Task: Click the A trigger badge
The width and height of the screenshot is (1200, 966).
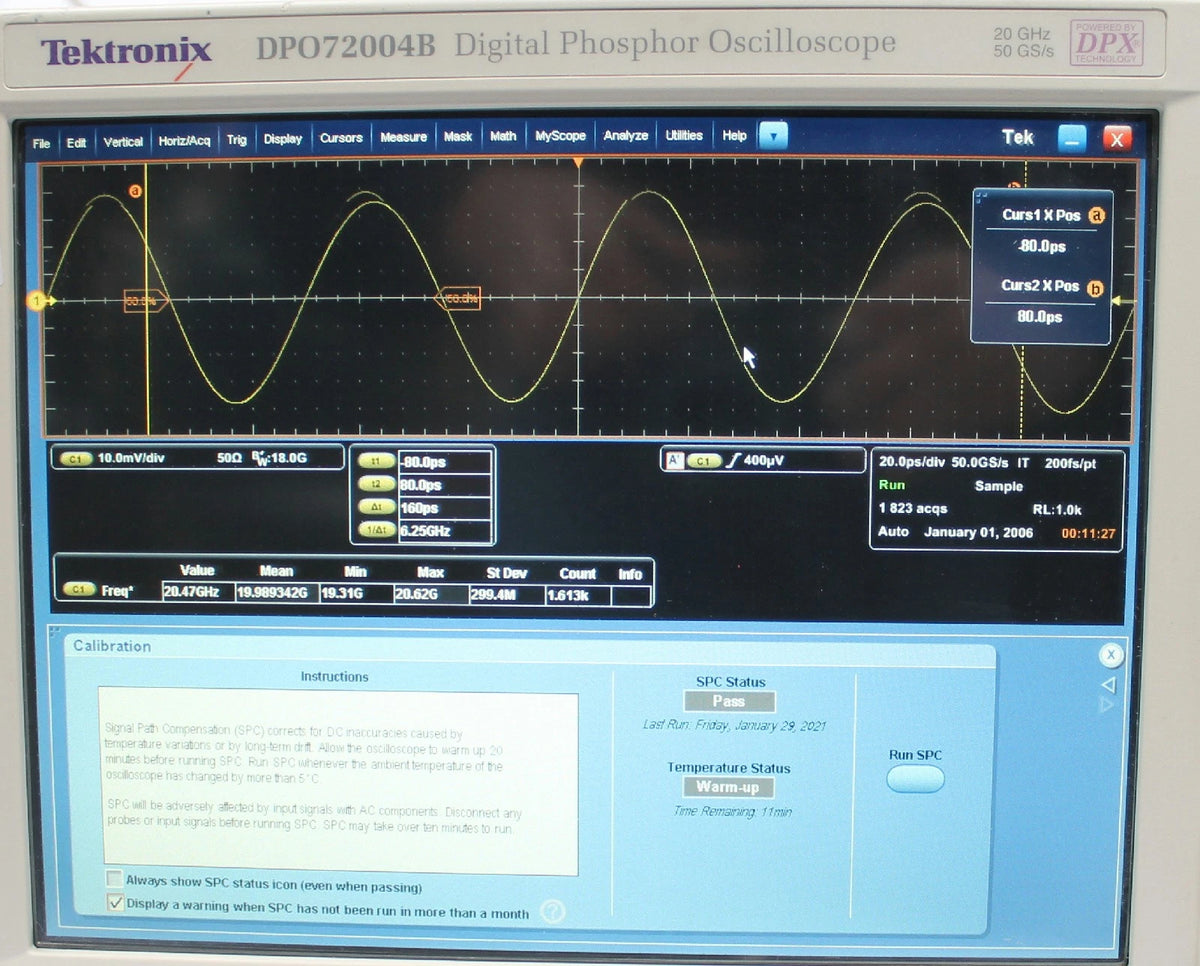Action: (674, 461)
